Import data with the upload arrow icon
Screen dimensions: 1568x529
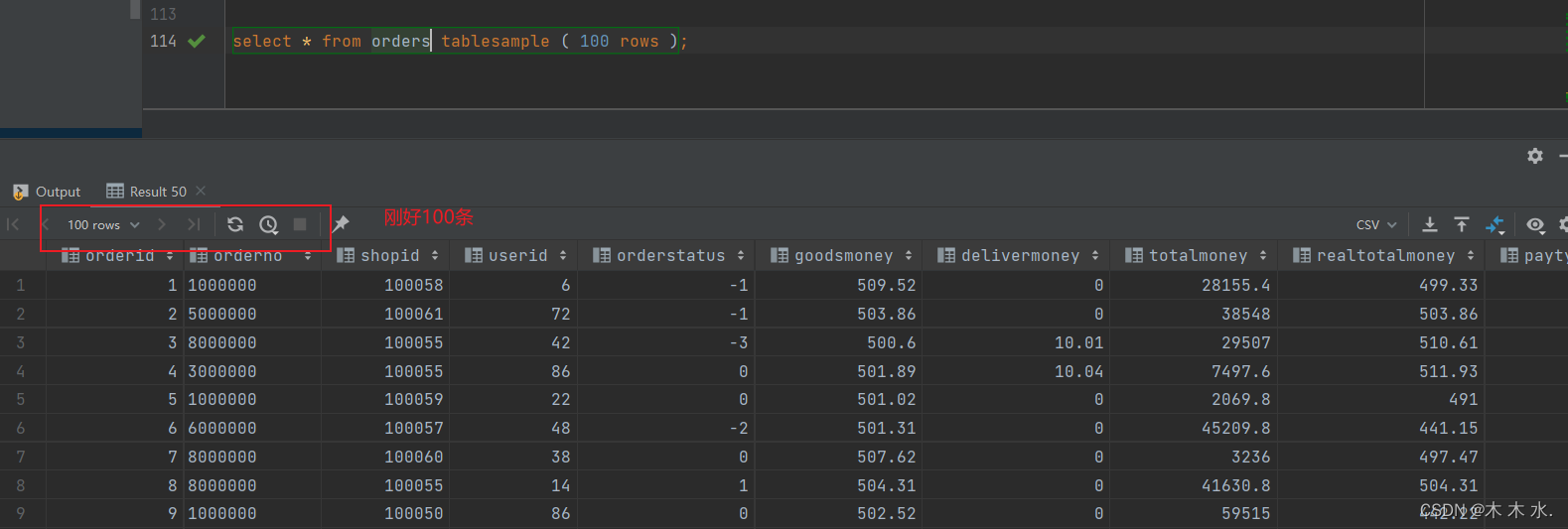pos(1462,224)
